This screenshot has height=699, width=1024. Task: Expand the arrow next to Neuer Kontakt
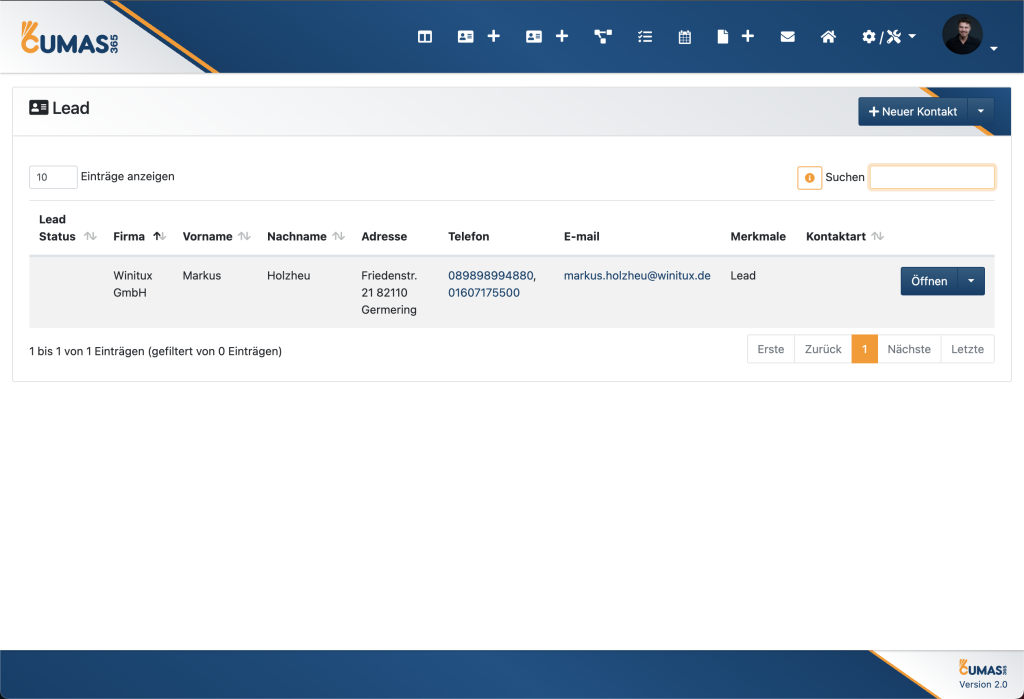[981, 111]
